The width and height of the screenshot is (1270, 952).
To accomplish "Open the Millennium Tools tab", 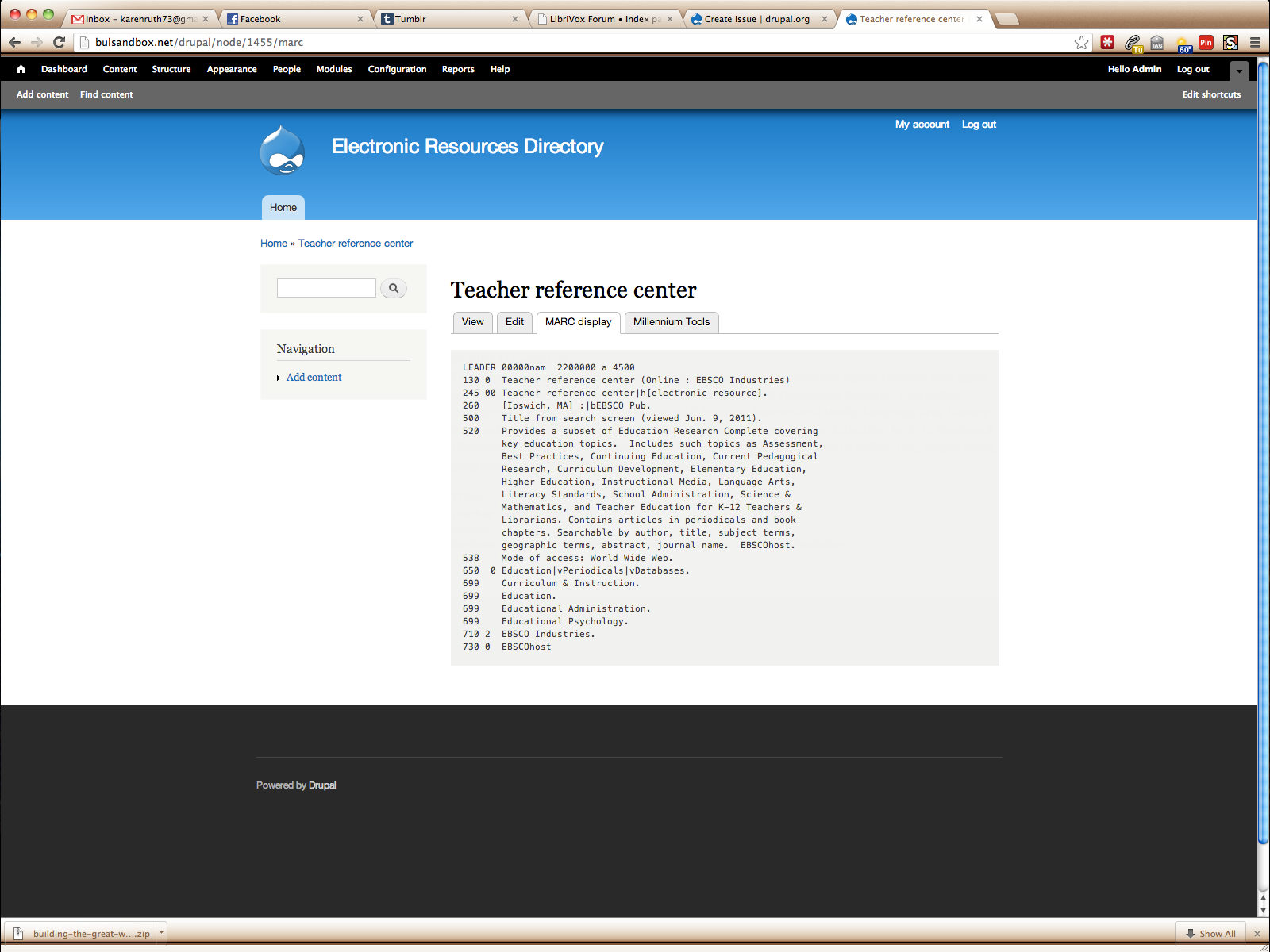I will (x=672, y=322).
